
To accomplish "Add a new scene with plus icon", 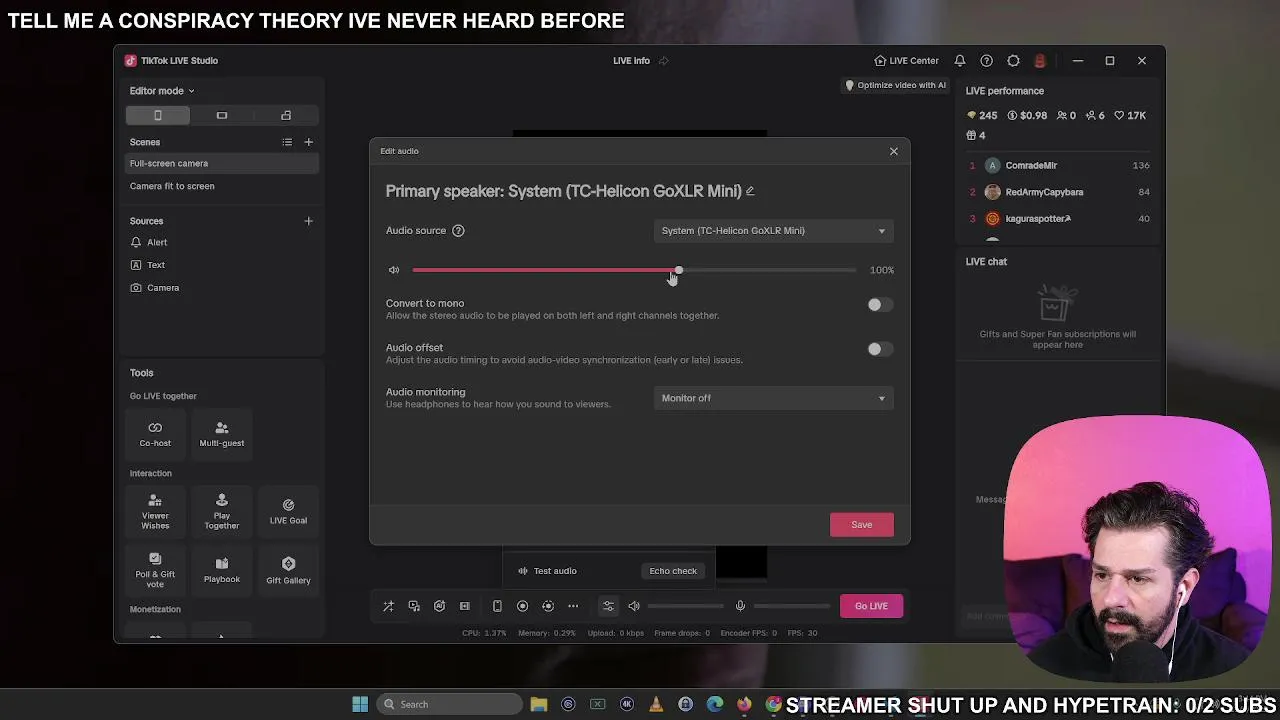I will click(x=308, y=142).
